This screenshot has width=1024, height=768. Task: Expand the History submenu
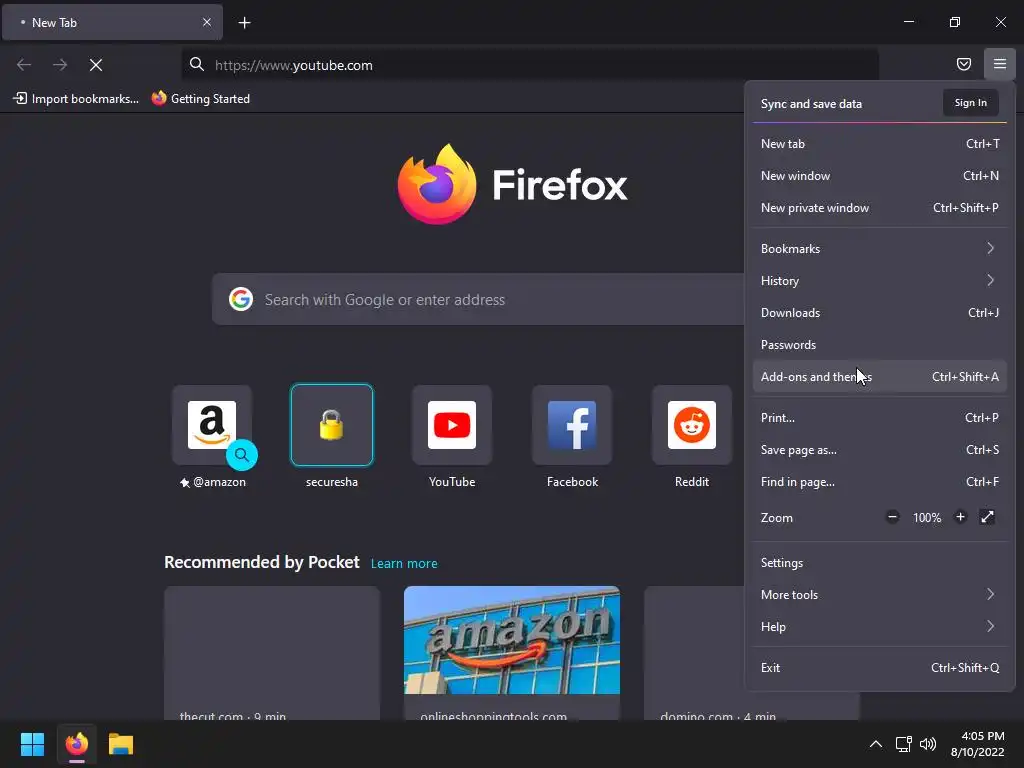(x=879, y=280)
